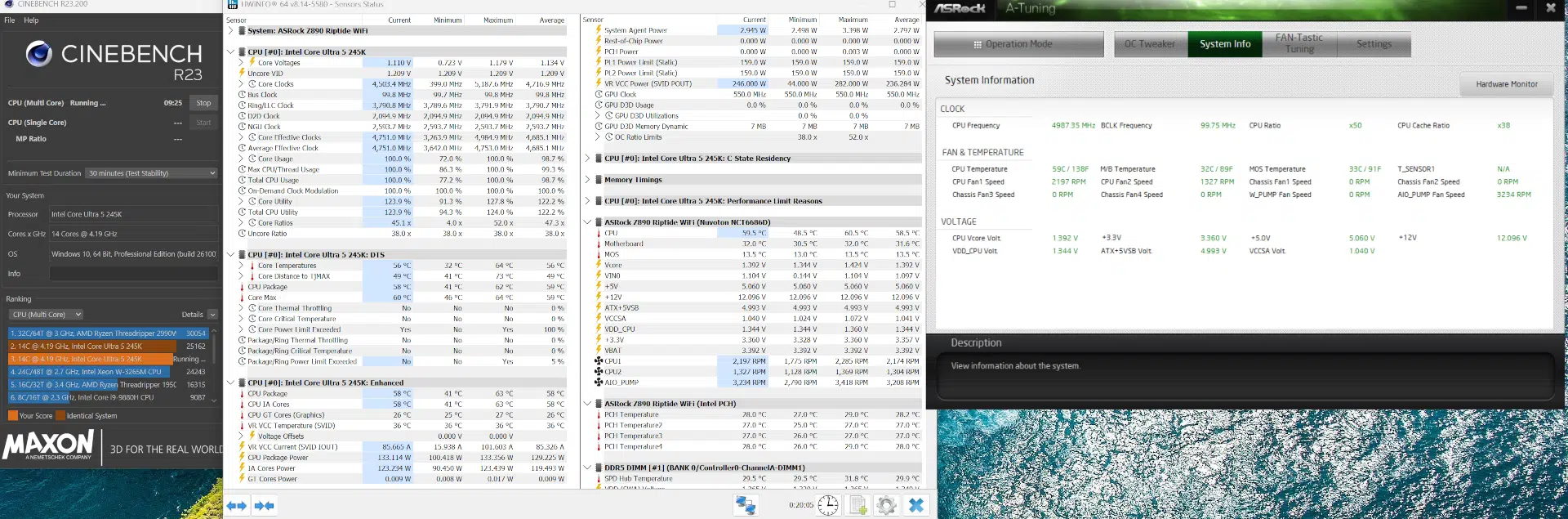Click the Maxon logo in Cinebench
This screenshot has height=519, width=1568.
click(x=48, y=445)
